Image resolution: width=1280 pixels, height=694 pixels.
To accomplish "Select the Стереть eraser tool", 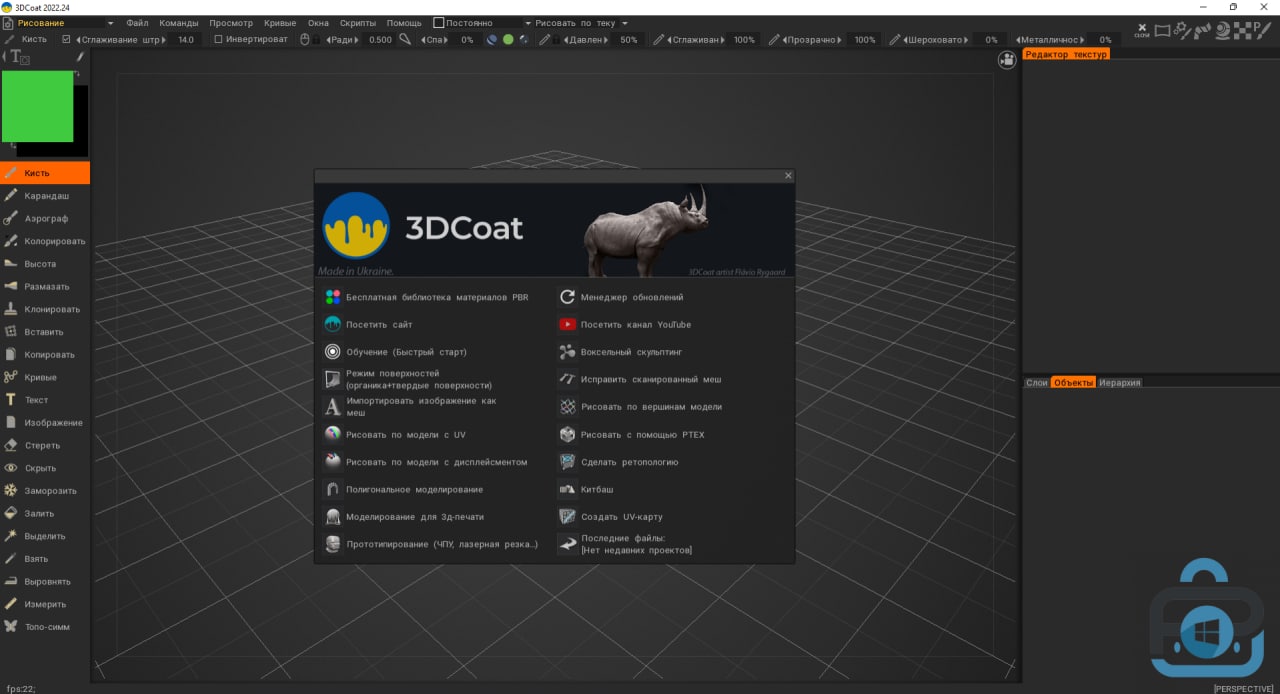I will tap(45, 445).
